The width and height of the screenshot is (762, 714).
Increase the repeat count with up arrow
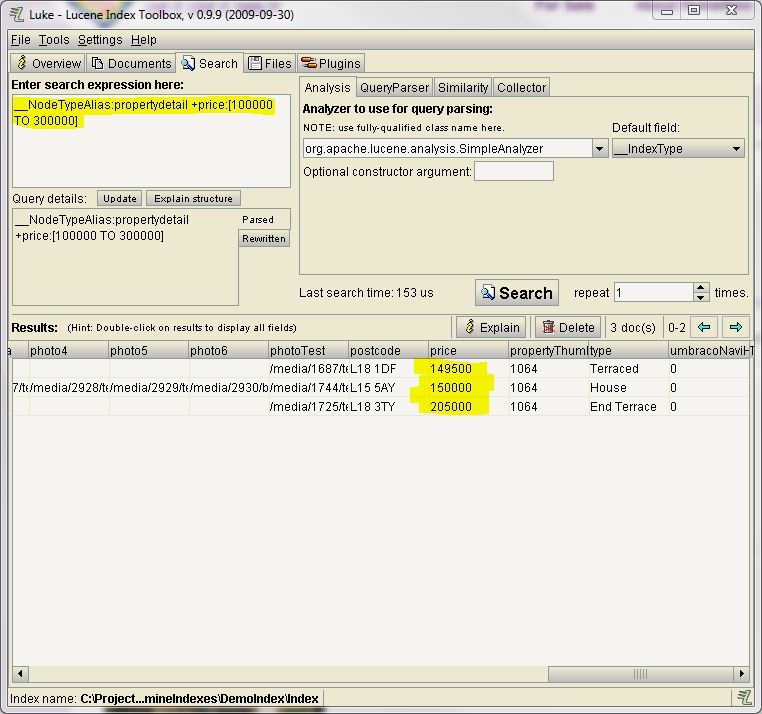[x=700, y=288]
